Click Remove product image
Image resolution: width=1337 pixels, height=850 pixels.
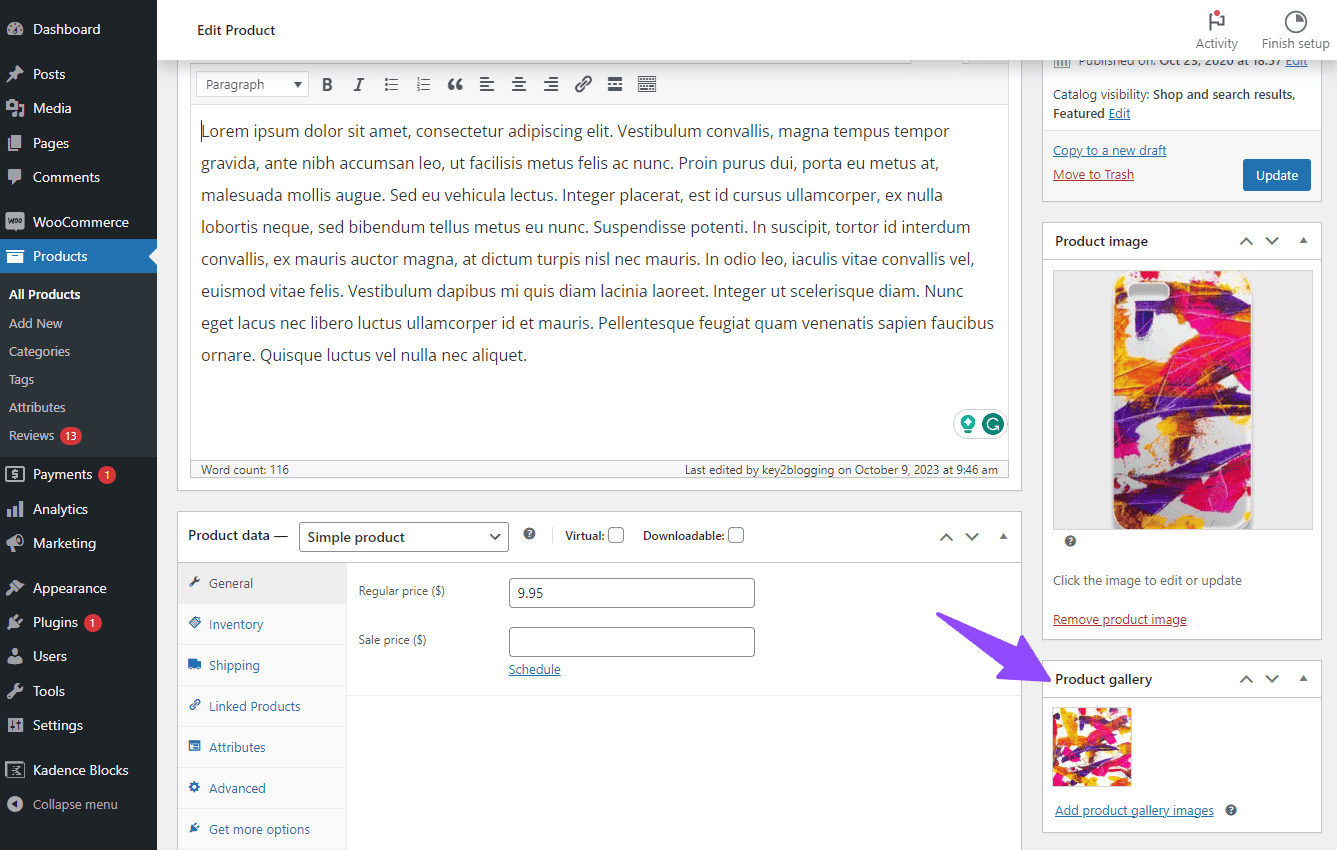tap(1119, 619)
